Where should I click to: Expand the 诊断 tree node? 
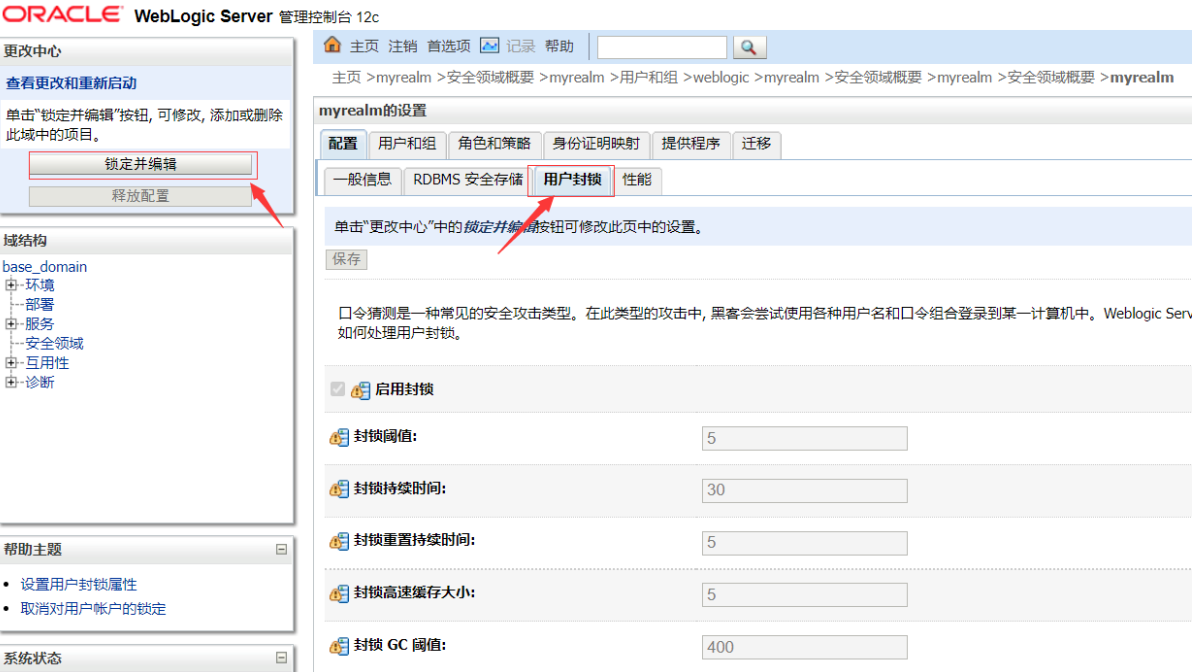pyautogui.click(x=11, y=382)
